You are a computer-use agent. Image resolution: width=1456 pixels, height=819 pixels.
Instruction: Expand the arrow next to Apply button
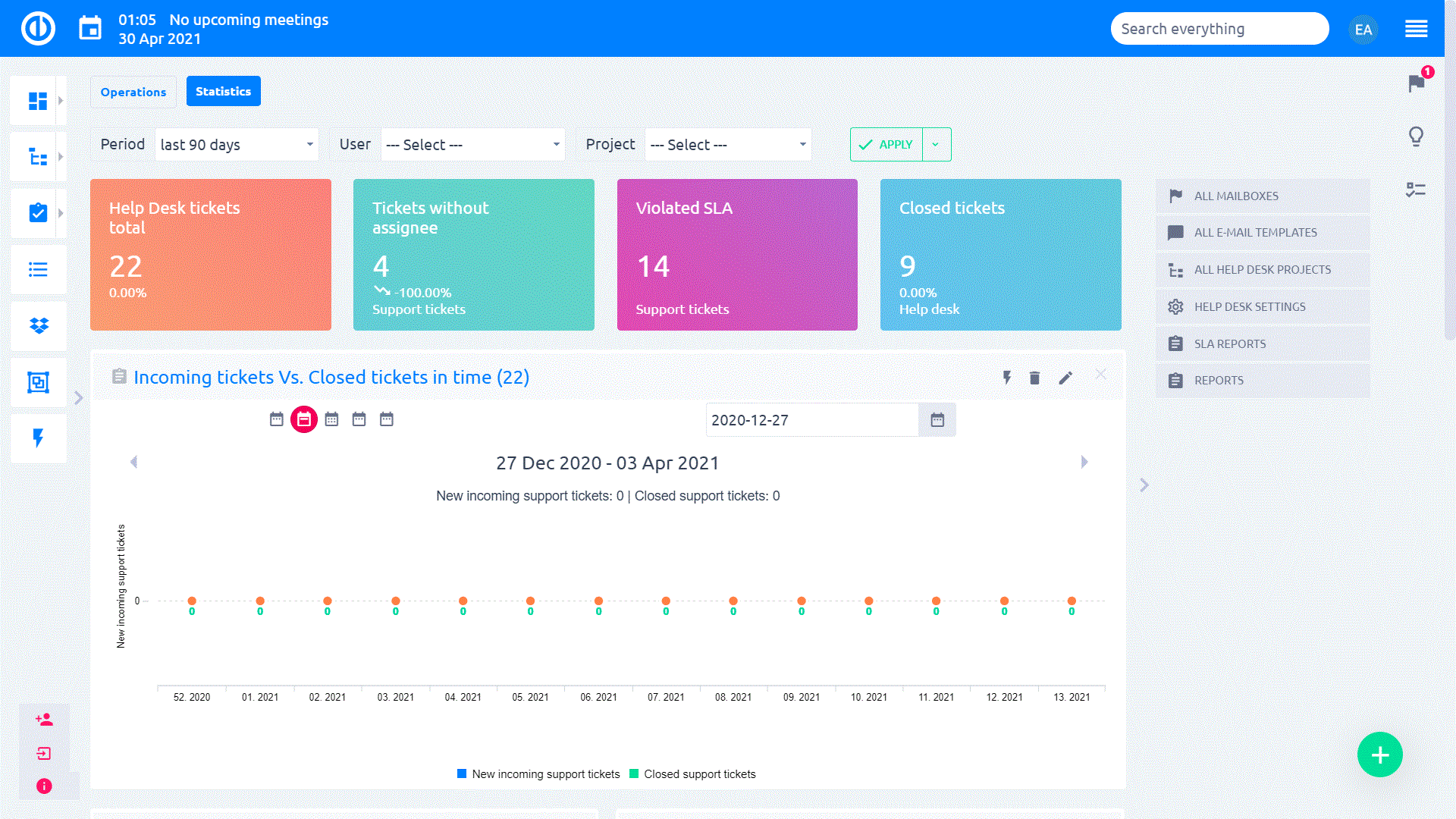click(937, 144)
